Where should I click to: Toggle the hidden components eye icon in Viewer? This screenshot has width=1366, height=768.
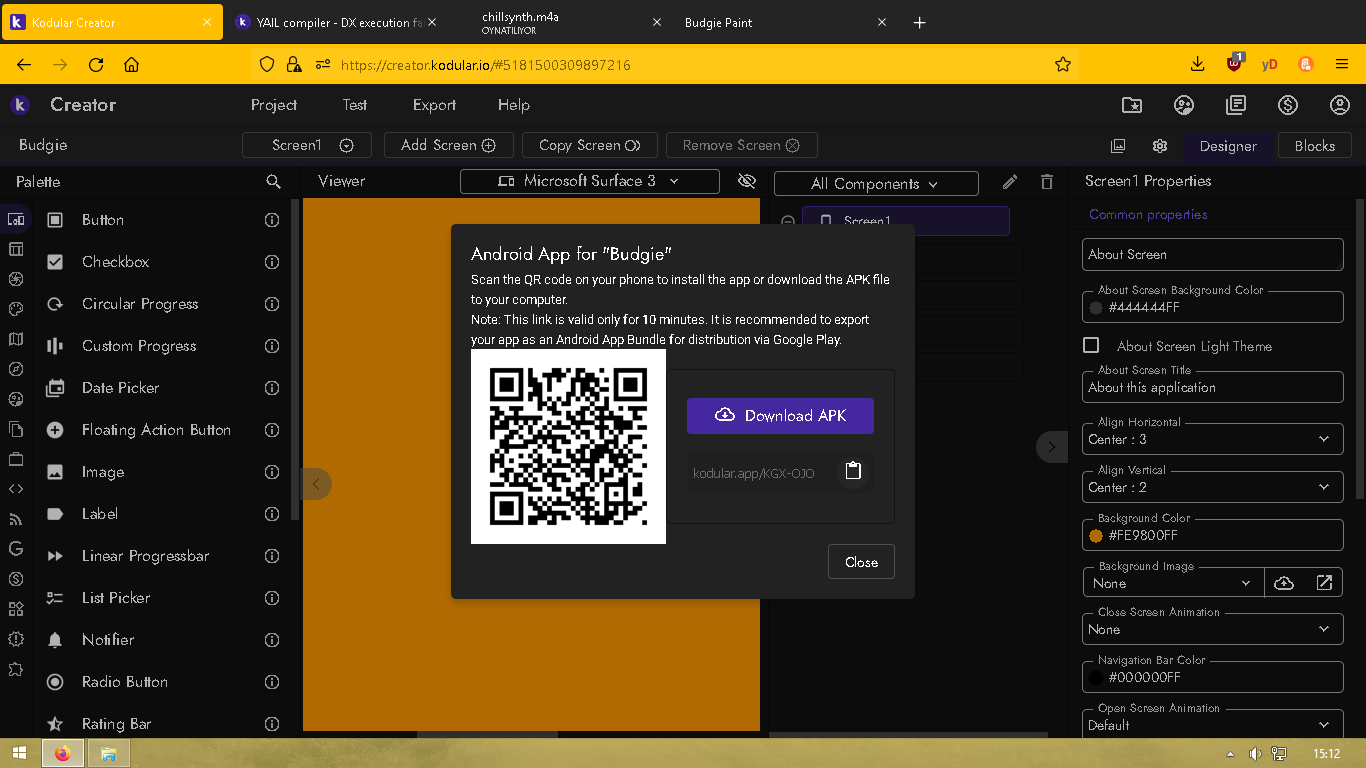coord(746,181)
